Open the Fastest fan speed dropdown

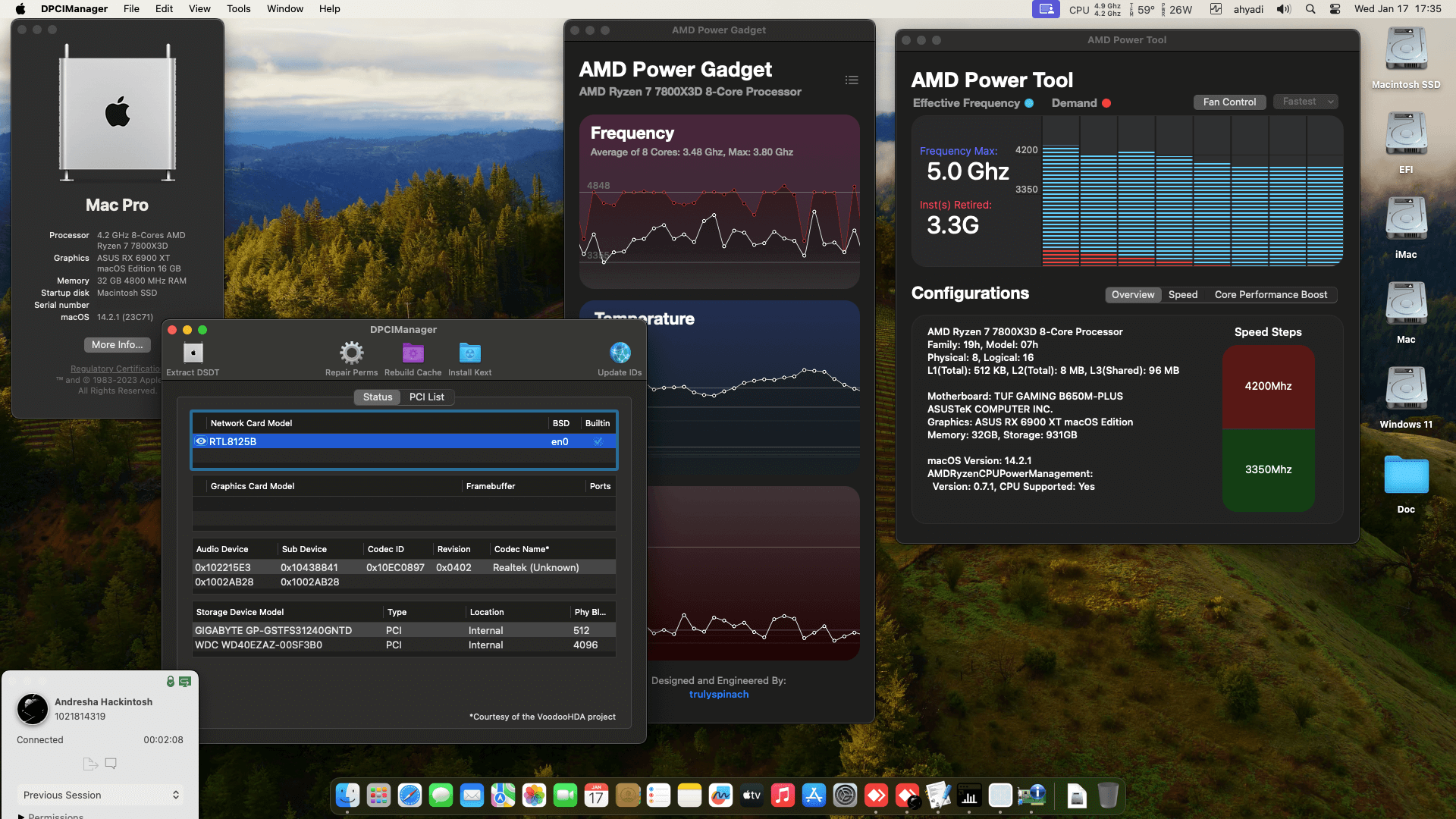click(1305, 102)
